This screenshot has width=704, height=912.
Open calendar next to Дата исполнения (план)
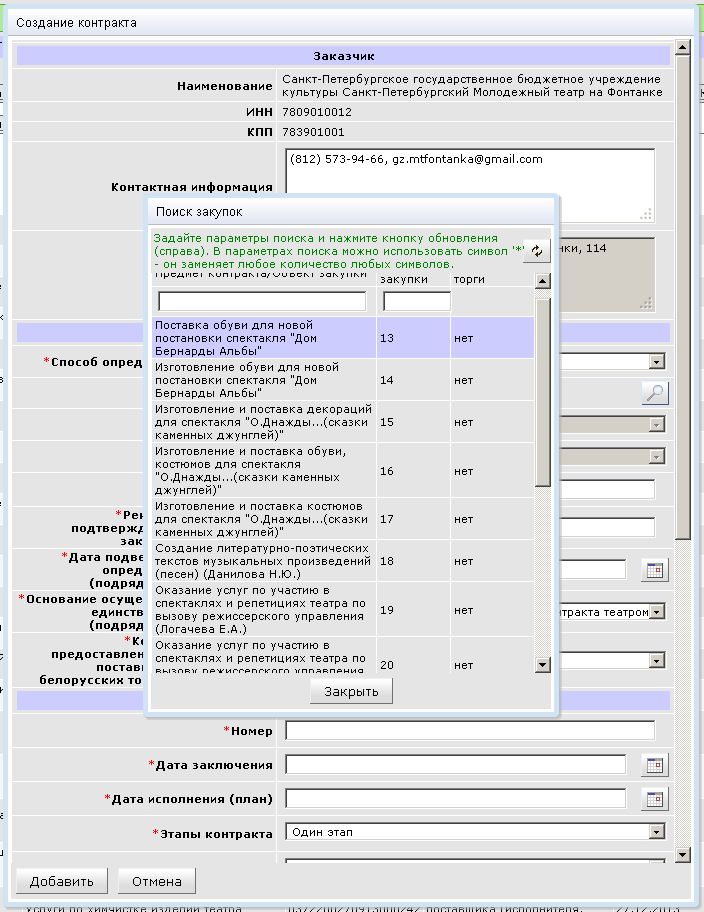pos(655,799)
